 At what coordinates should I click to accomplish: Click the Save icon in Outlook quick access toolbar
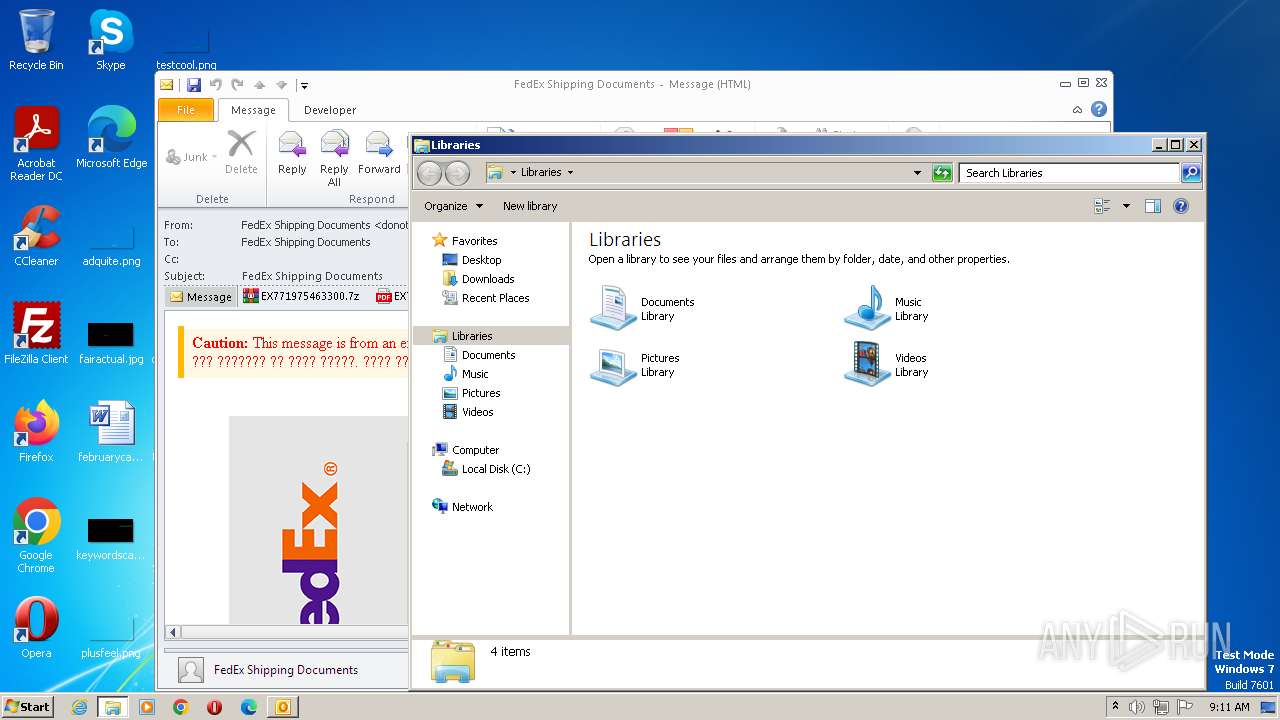tap(194, 85)
